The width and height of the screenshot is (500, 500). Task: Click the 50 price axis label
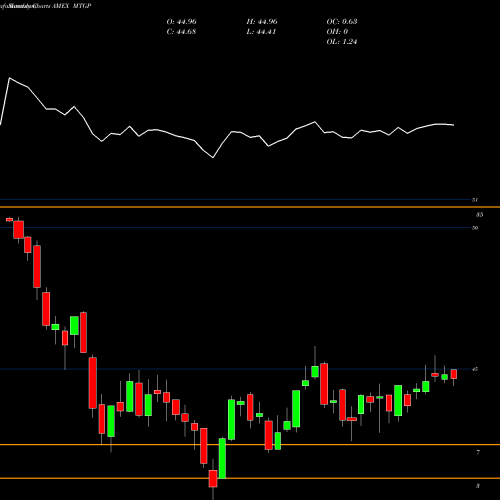point(475,228)
